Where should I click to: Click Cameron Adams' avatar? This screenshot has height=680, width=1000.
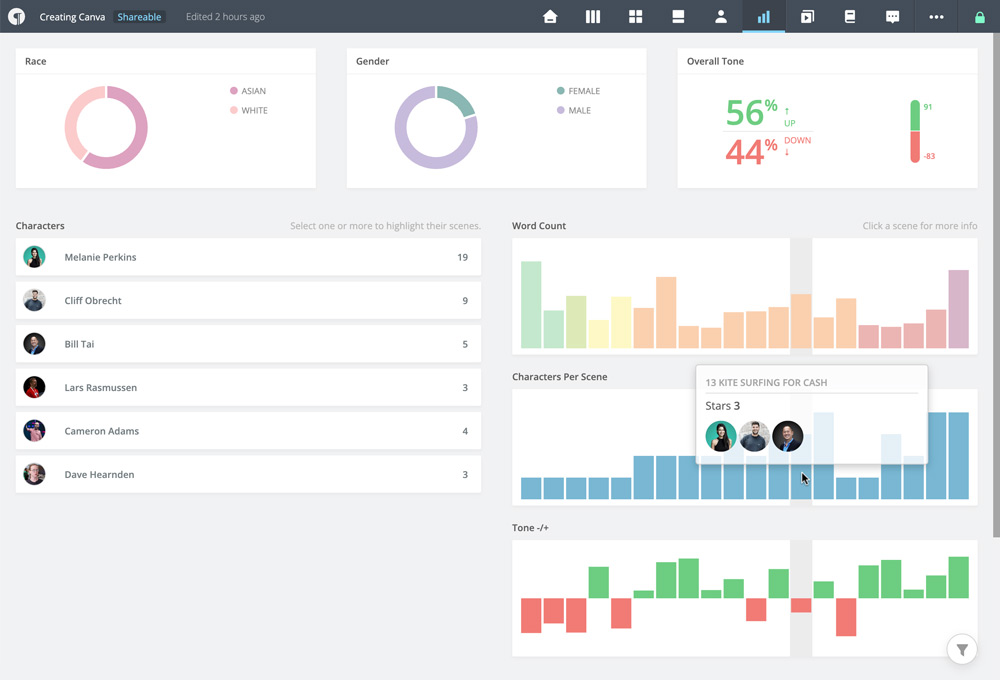coord(34,431)
